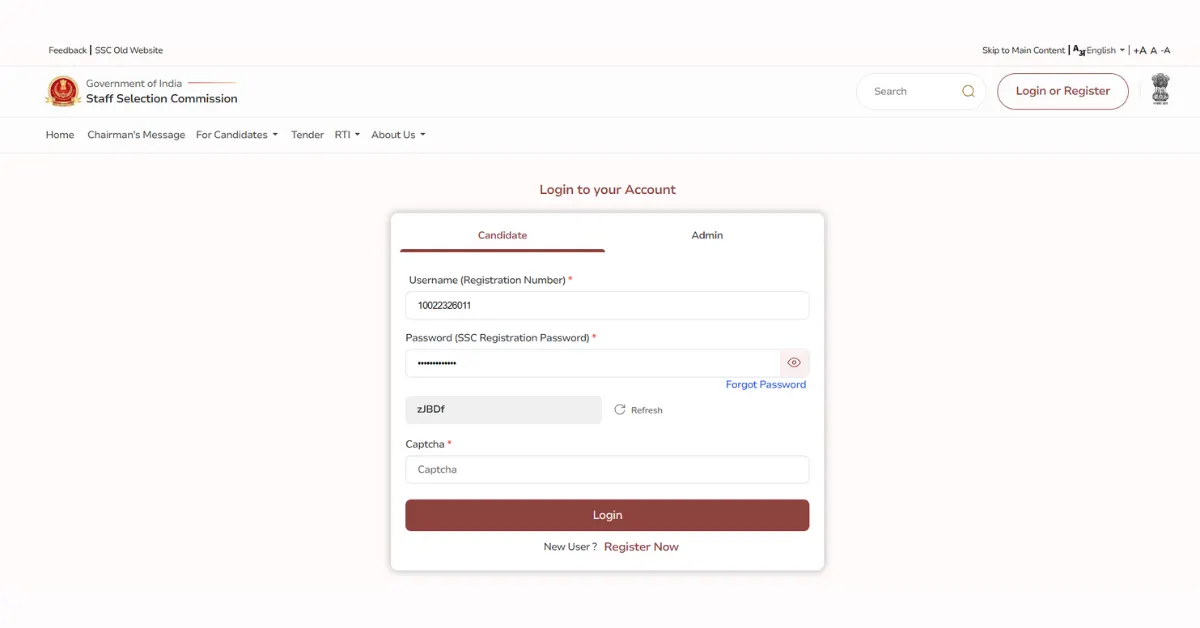
Task: Click the national emblem icon top right
Action: click(1159, 89)
